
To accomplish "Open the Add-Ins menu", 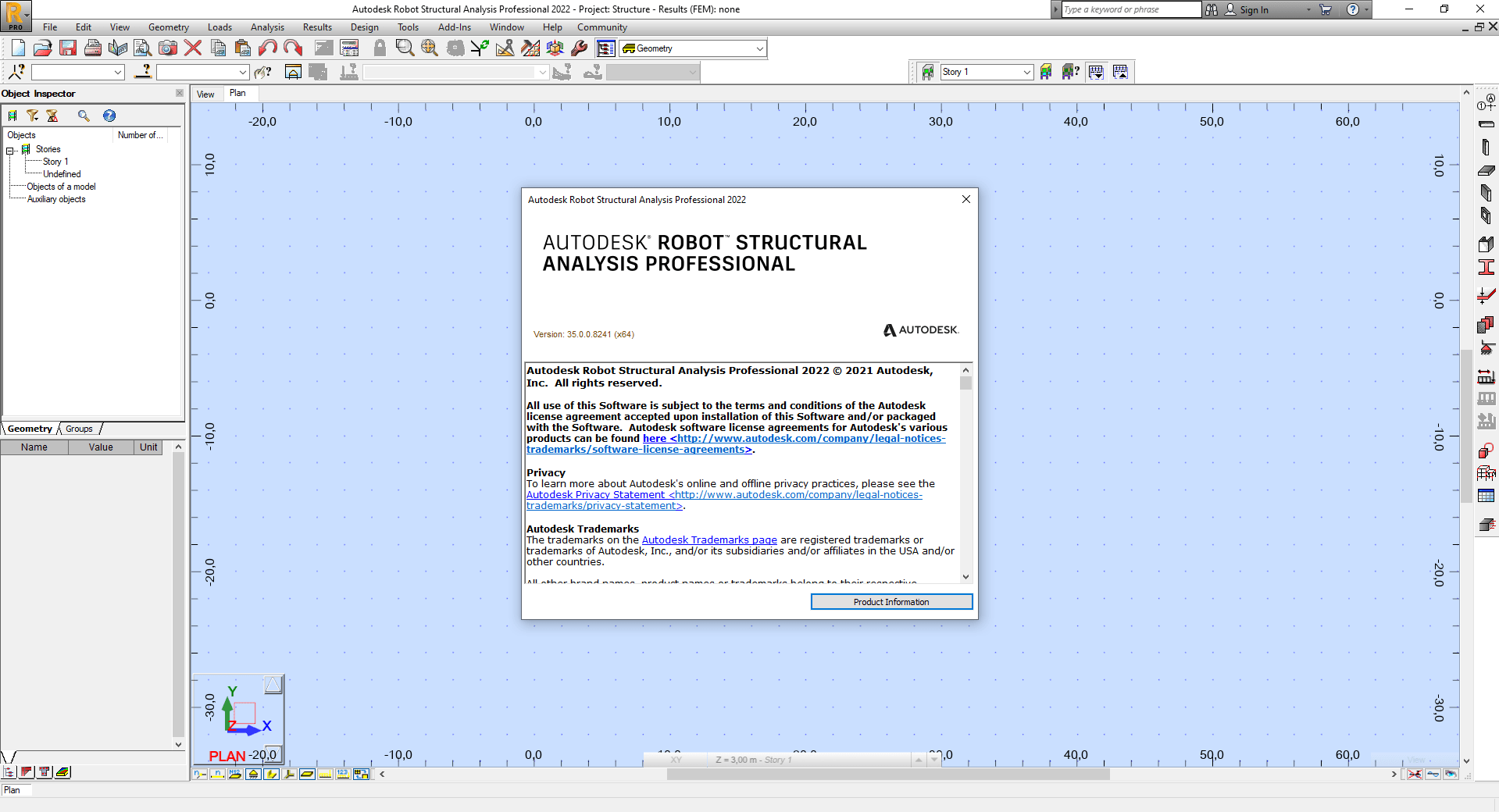I will tap(454, 27).
